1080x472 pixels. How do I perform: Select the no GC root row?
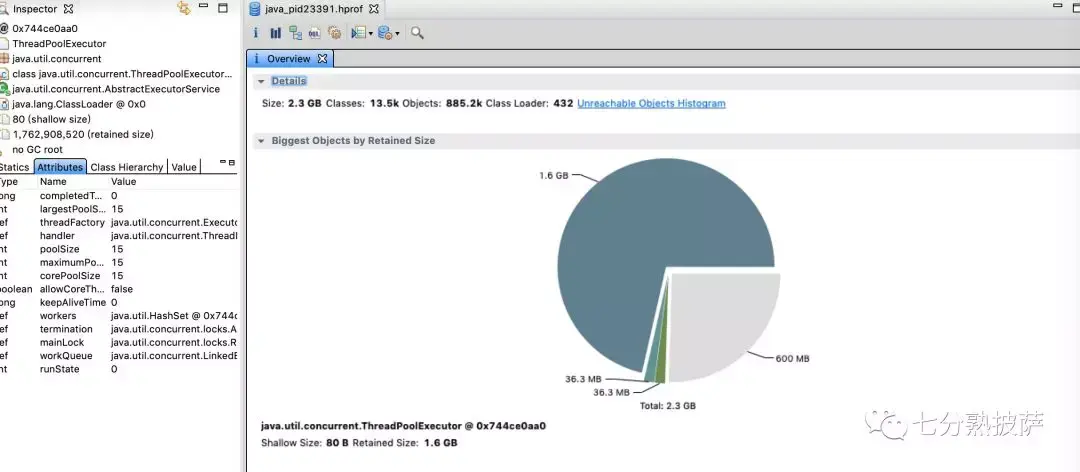click(x=118, y=150)
